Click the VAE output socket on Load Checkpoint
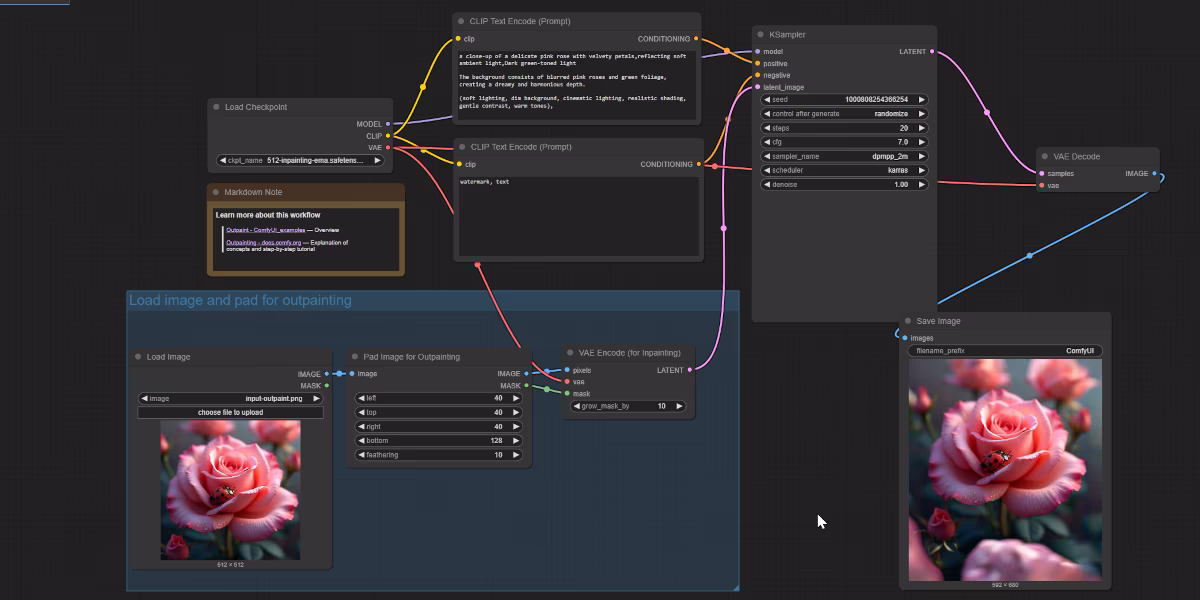Image resolution: width=1200 pixels, height=600 pixels. point(388,148)
